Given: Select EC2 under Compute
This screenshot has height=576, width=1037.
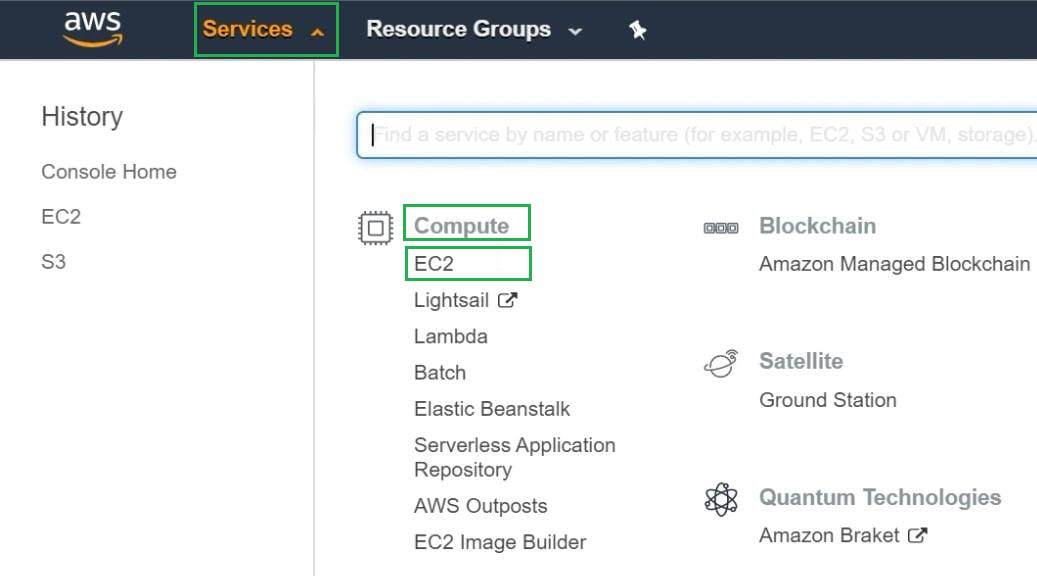Looking at the screenshot, I should 434,264.
